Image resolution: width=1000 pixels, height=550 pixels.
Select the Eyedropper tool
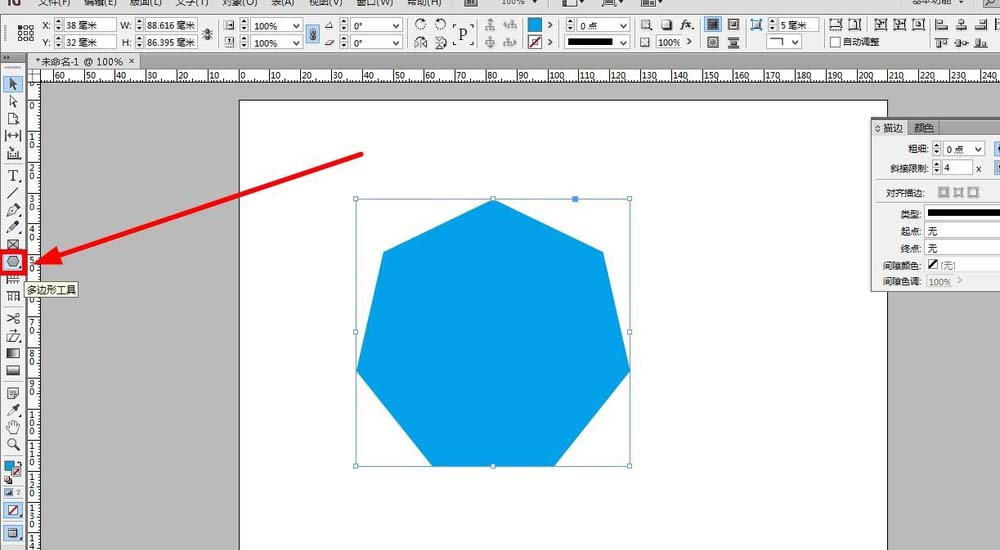pos(13,410)
